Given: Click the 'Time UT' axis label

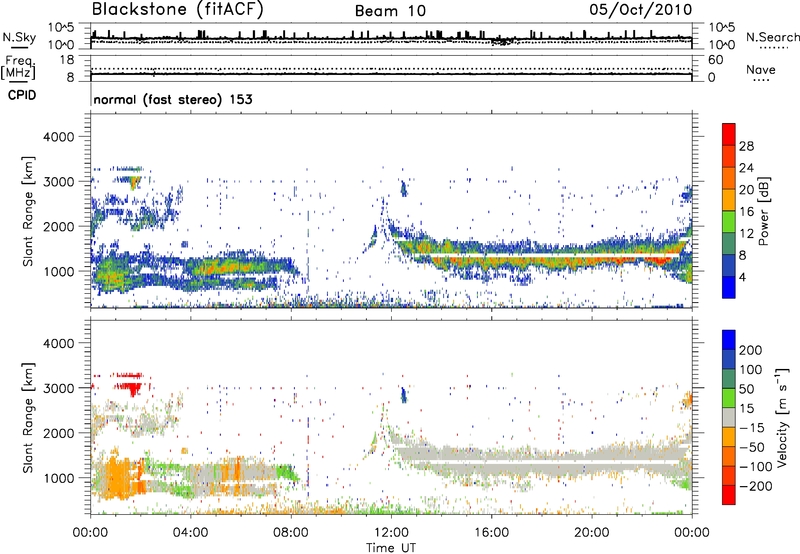Looking at the screenshot, I should [391, 548].
